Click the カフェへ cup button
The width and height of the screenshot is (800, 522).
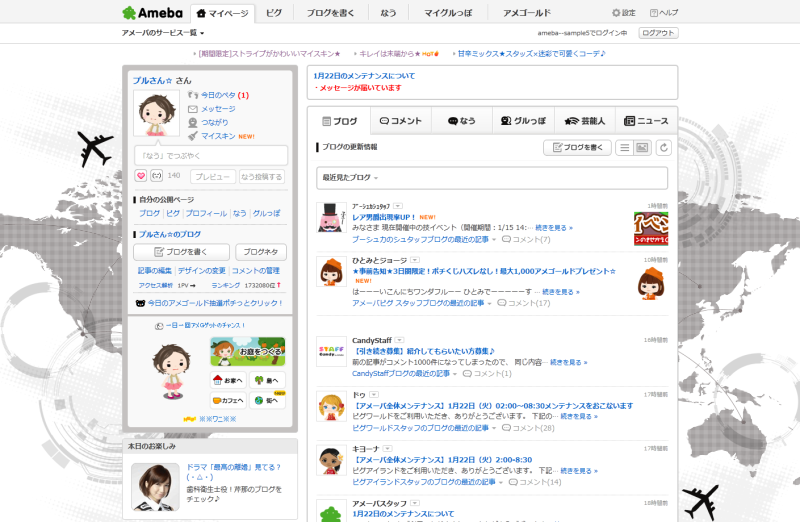pyautogui.click(x=228, y=400)
